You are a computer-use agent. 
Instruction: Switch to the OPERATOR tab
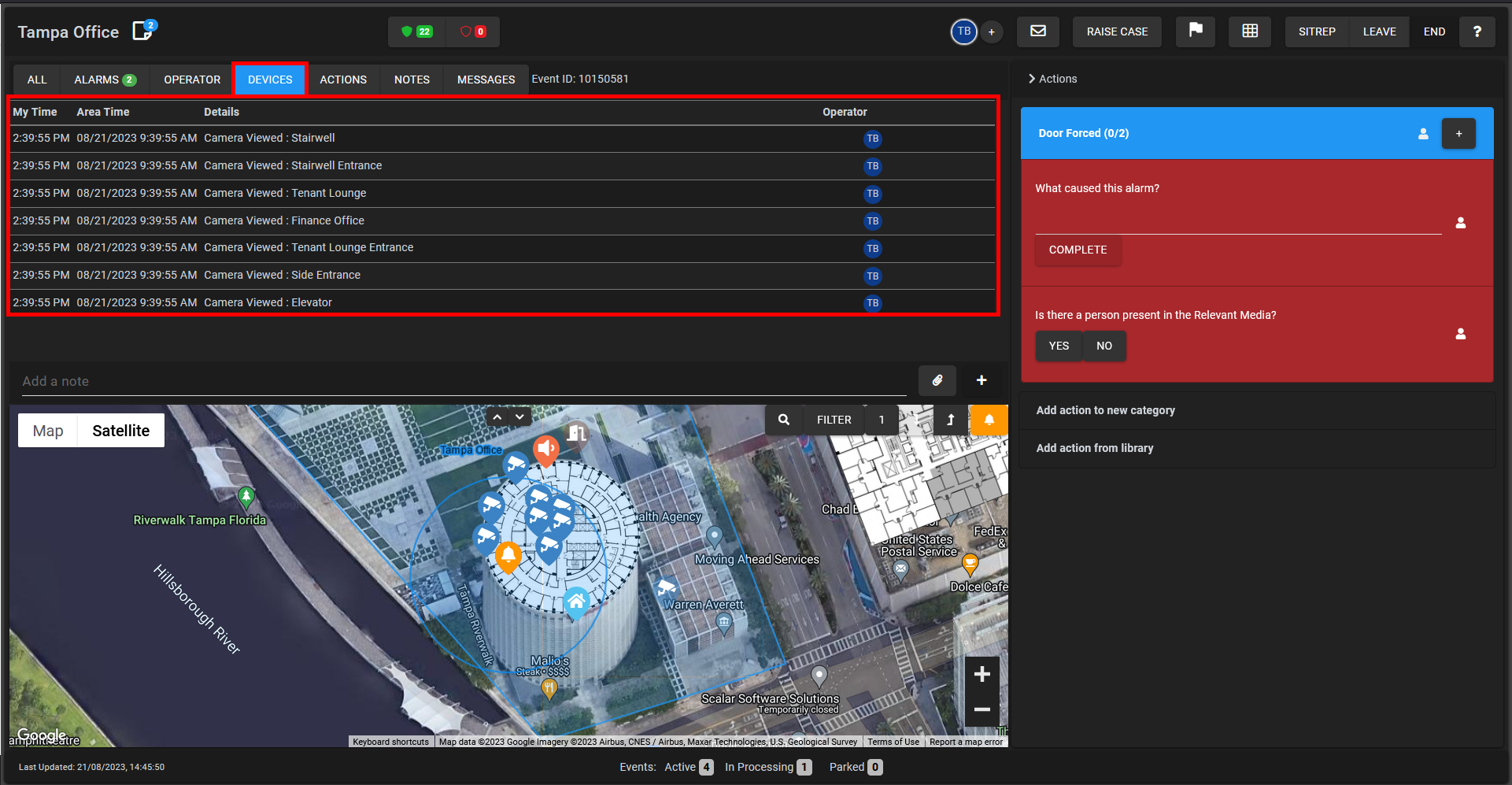click(x=192, y=80)
